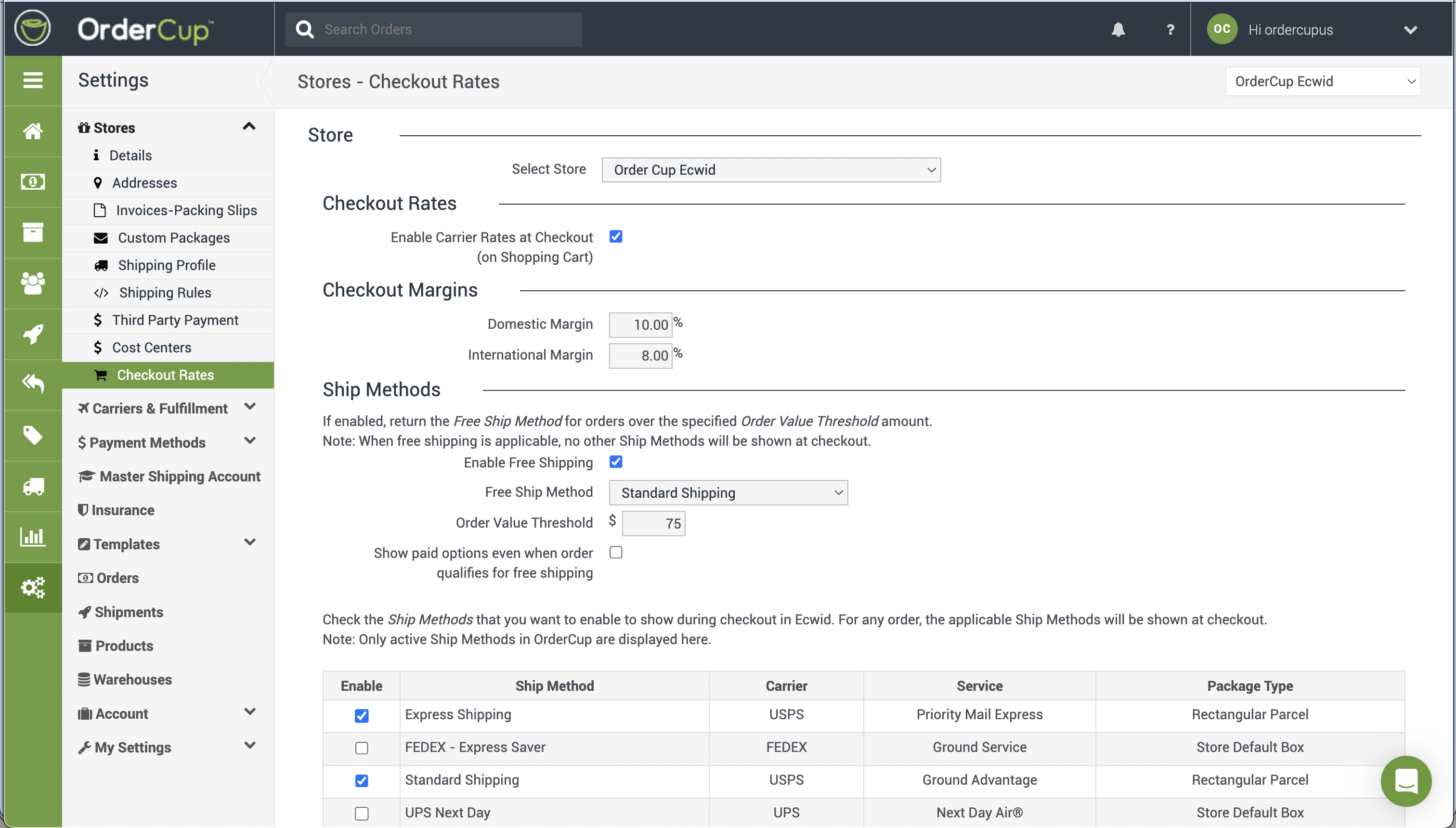Open the archive box icon in sidebar
The height and width of the screenshot is (828, 1456).
click(33, 232)
